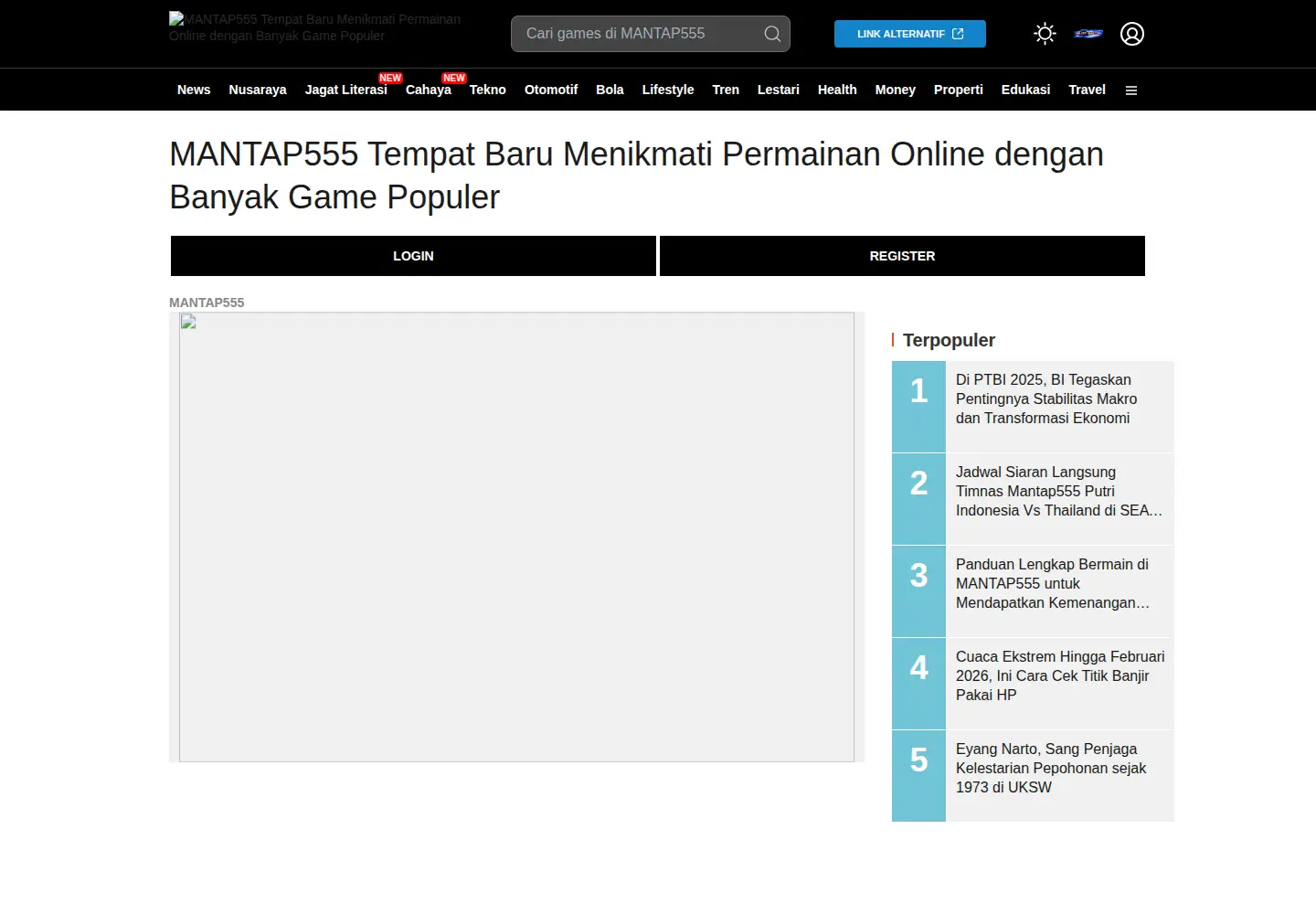The image size is (1316, 914).
Task: Go to the Nusaraya section
Action: [258, 90]
